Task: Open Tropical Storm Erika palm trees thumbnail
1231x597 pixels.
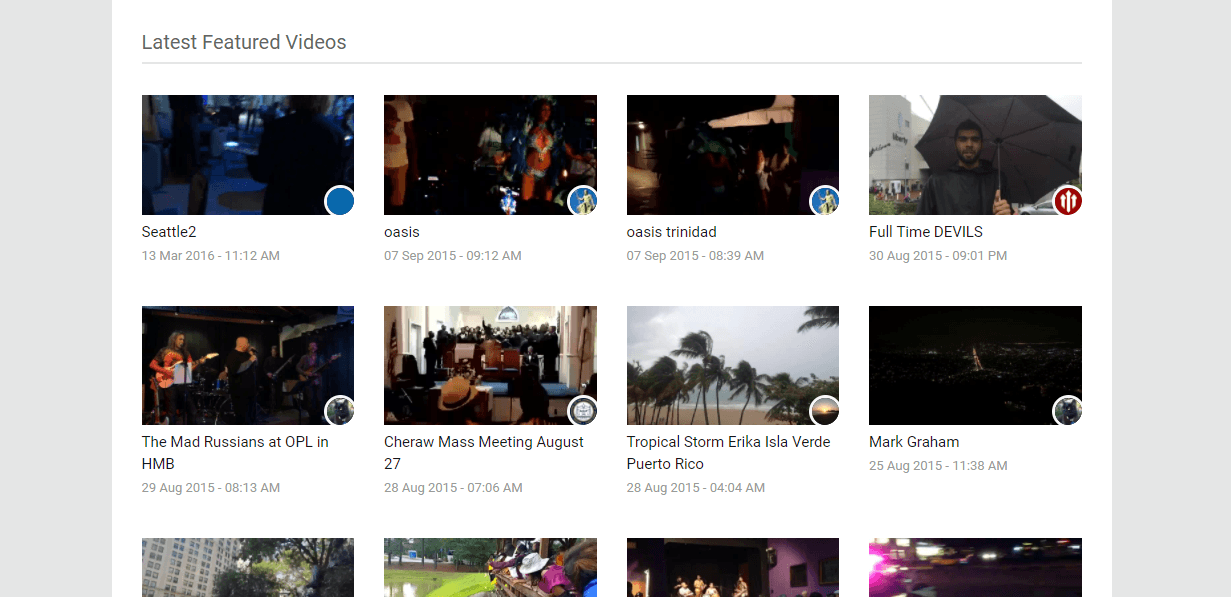Action: [733, 365]
